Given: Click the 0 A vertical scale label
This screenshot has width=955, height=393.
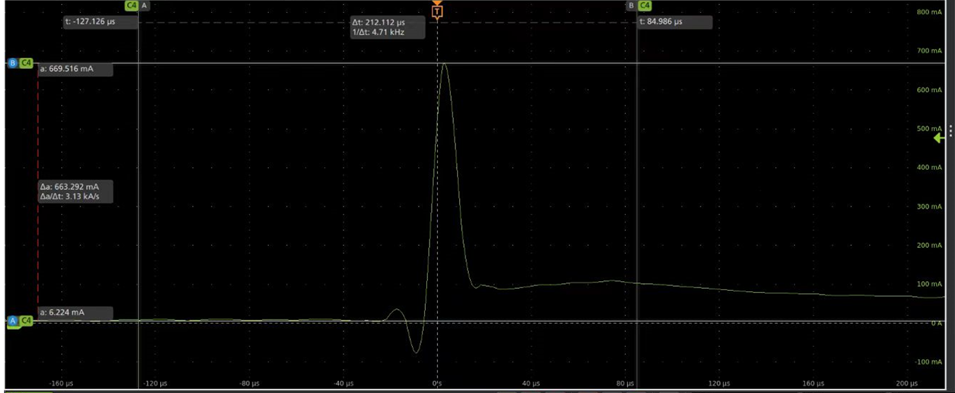Looking at the screenshot, I should click(937, 323).
